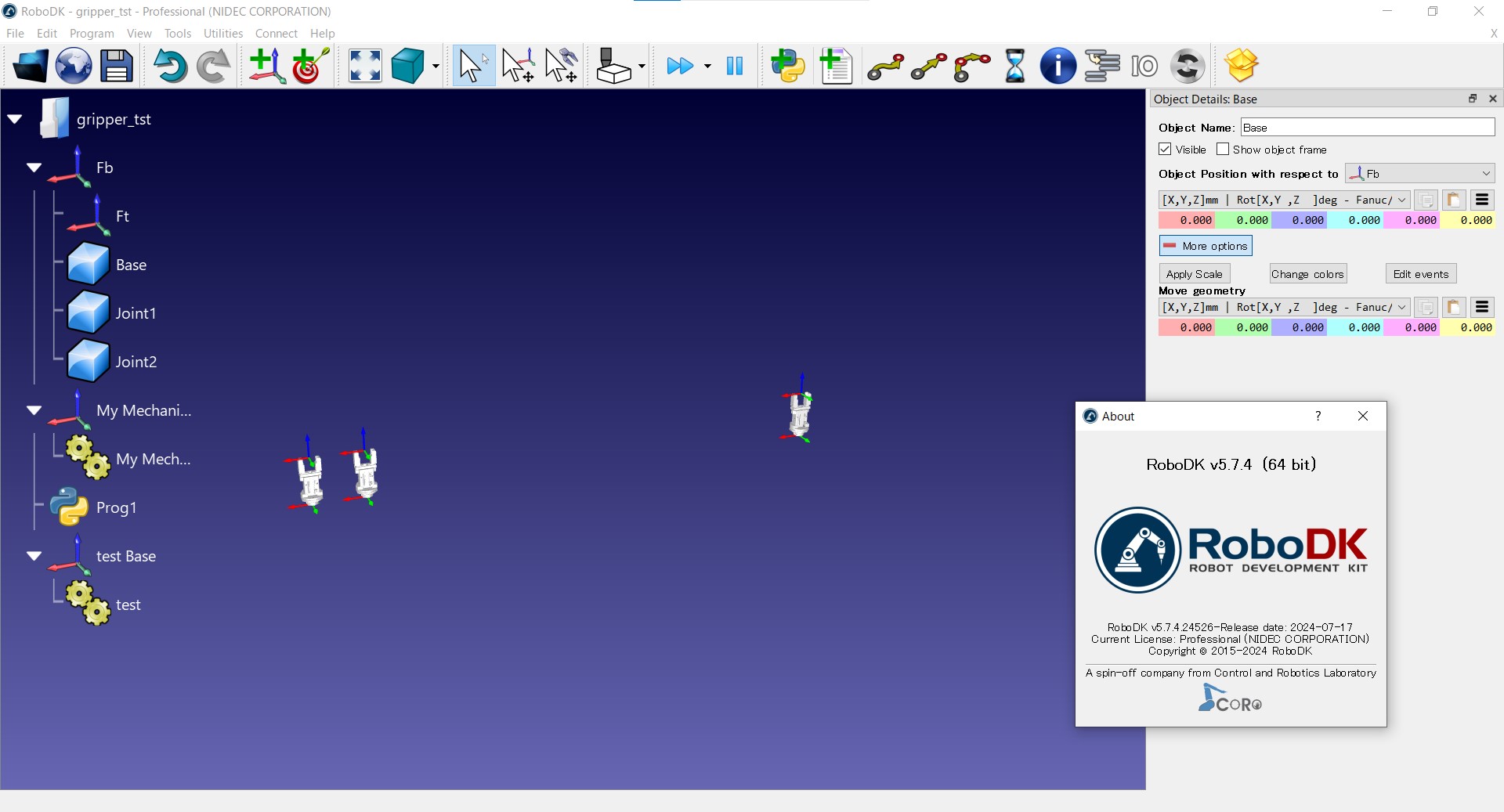Click the blue Help information icon

tap(1057, 67)
